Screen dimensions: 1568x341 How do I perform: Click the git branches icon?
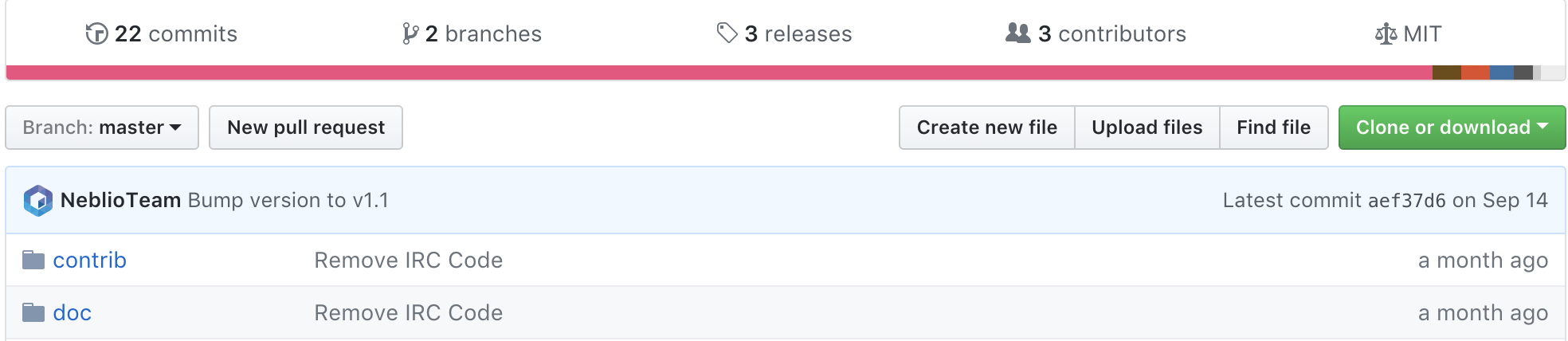click(410, 33)
